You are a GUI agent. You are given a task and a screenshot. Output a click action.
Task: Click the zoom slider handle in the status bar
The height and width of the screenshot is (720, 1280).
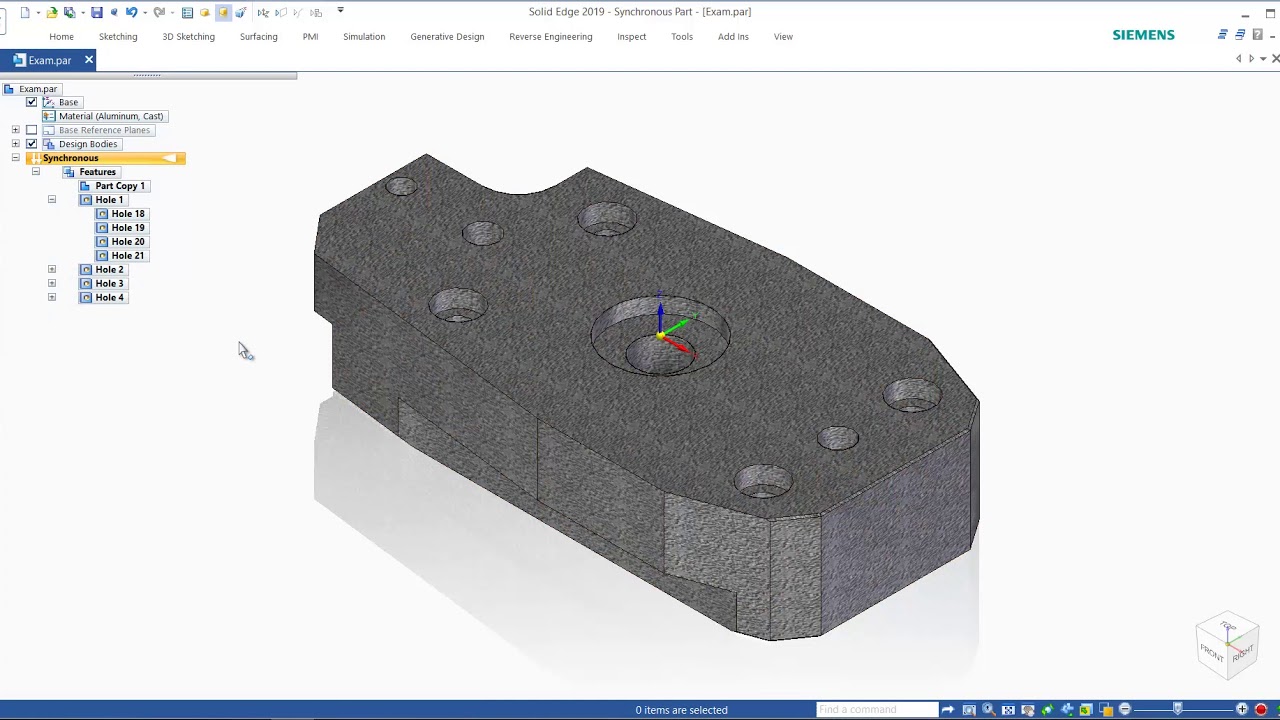click(1178, 709)
